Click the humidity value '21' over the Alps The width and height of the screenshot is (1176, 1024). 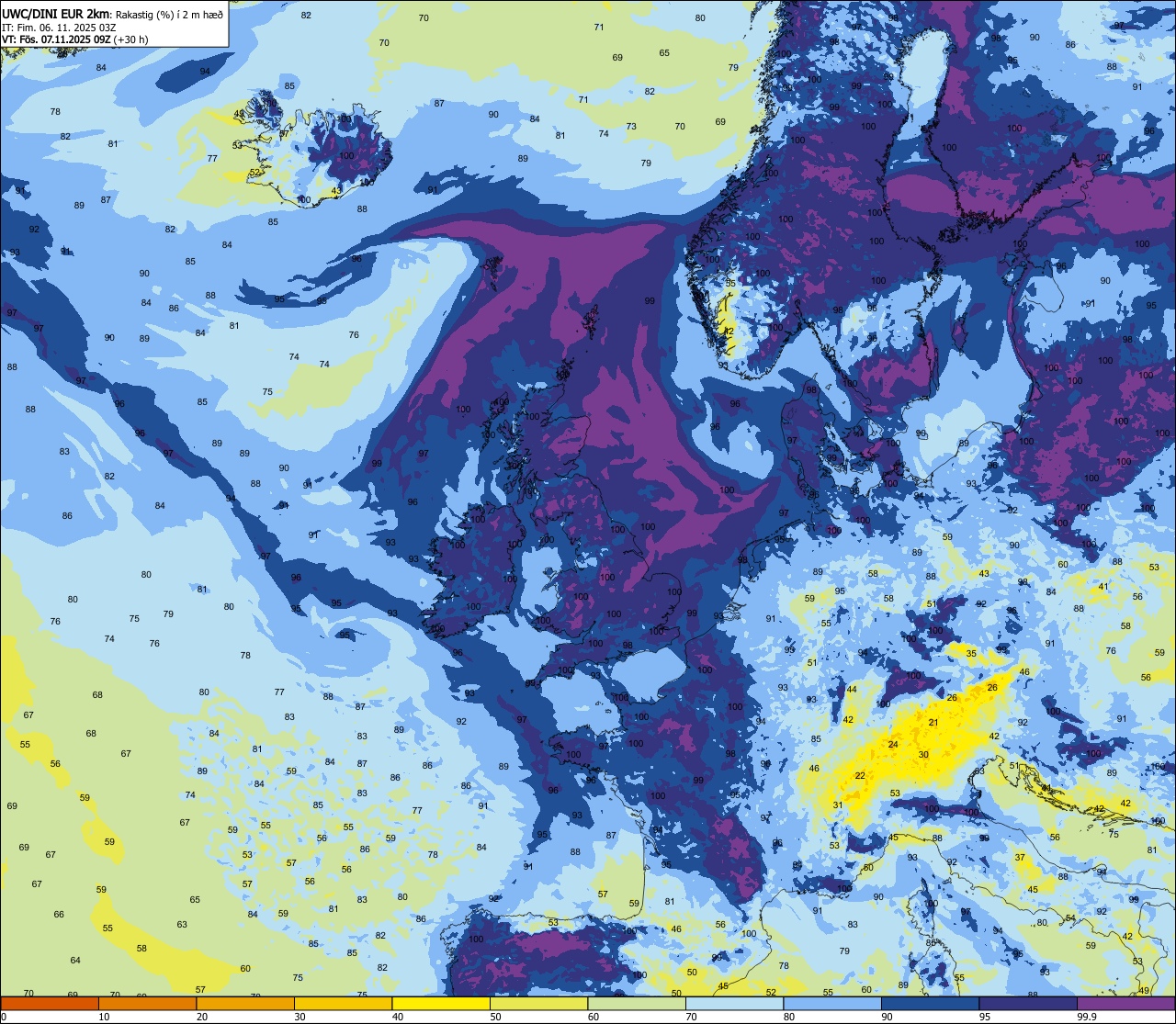933,723
